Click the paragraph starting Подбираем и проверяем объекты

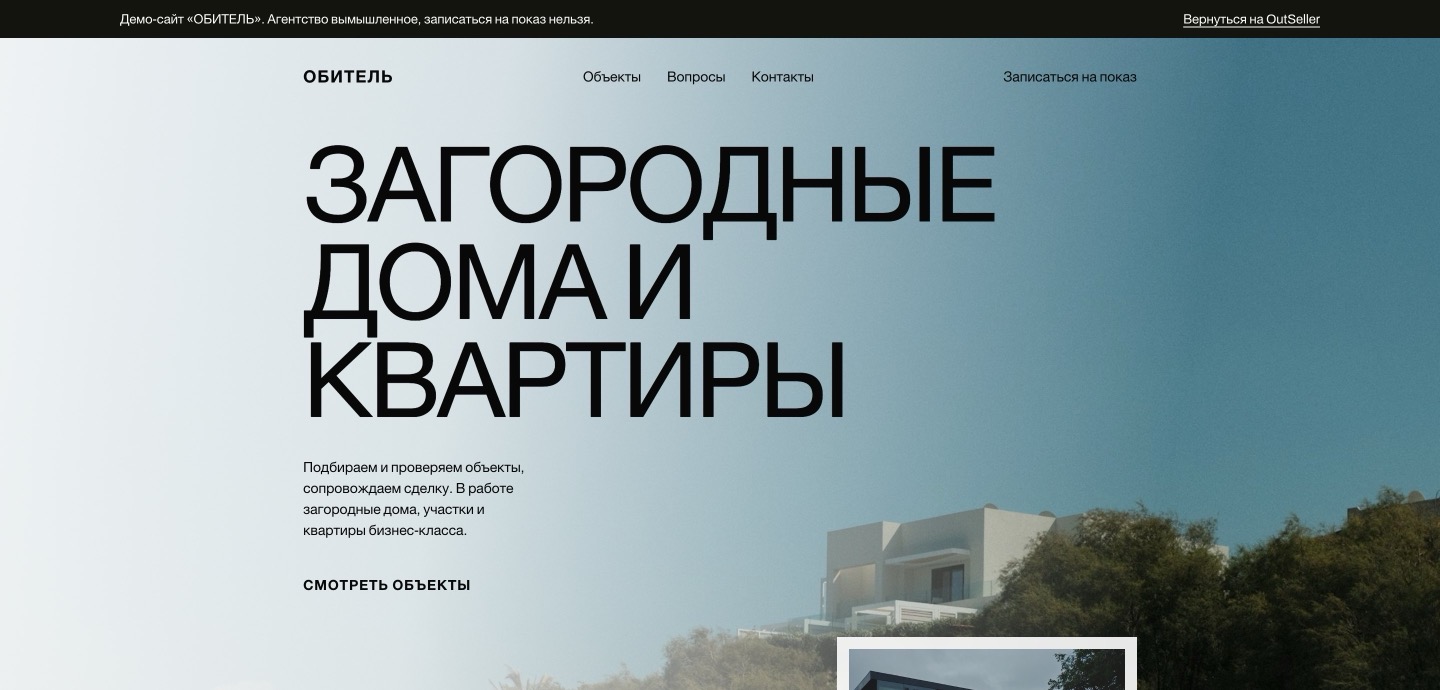[414, 499]
